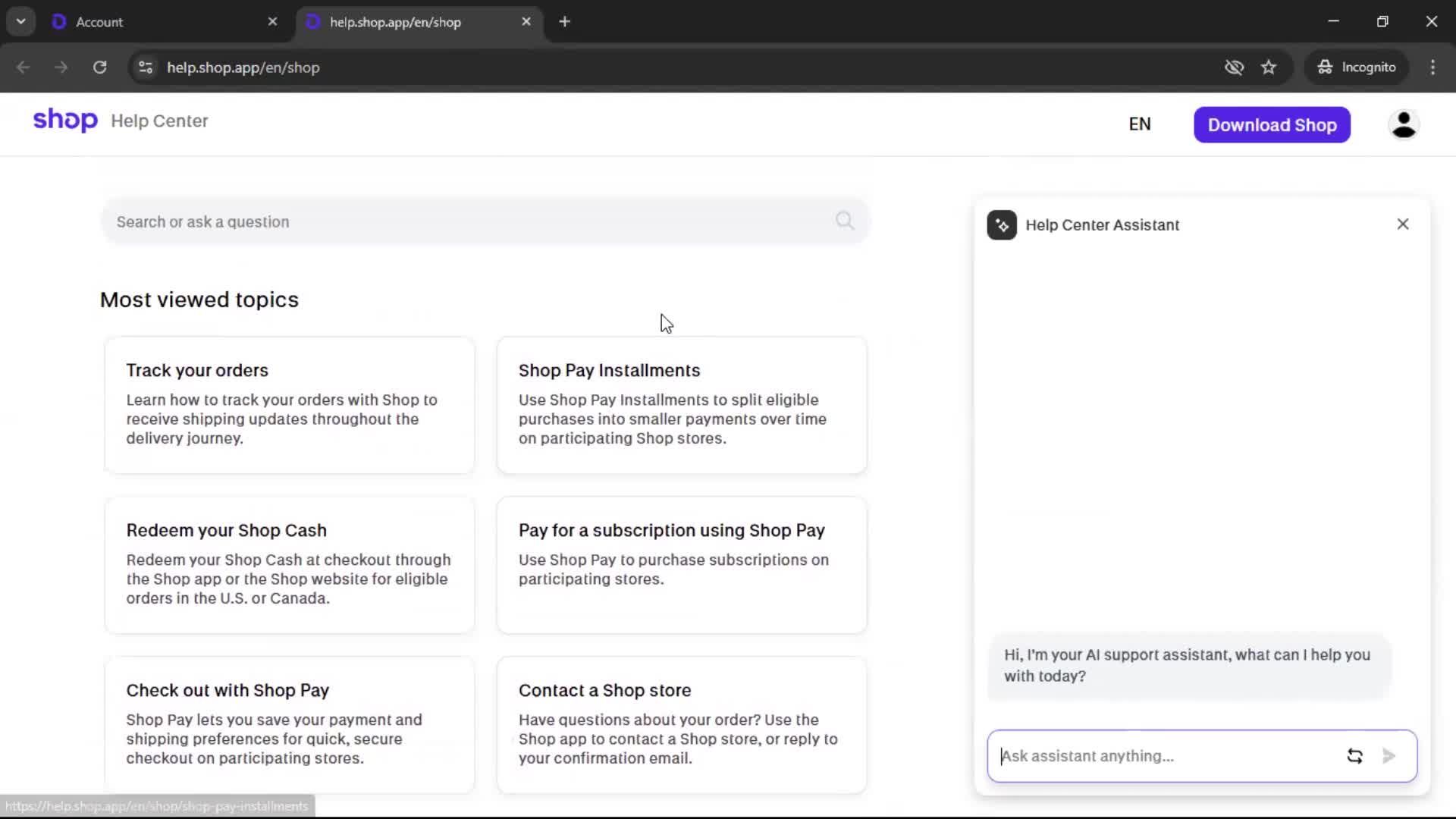Click the Help Center Assistant sparkle icon

click(x=1001, y=224)
